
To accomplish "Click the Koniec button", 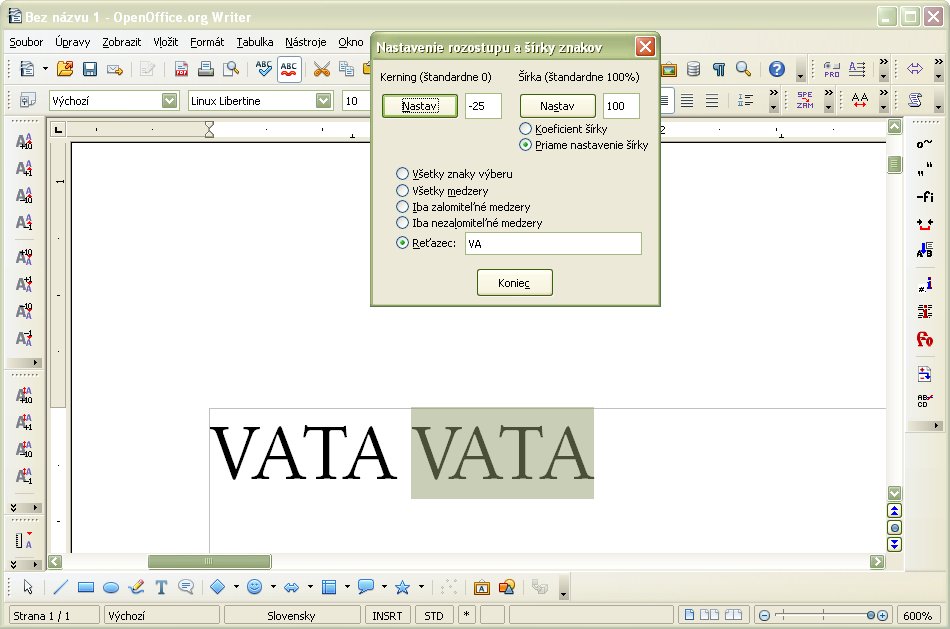I will (x=514, y=283).
